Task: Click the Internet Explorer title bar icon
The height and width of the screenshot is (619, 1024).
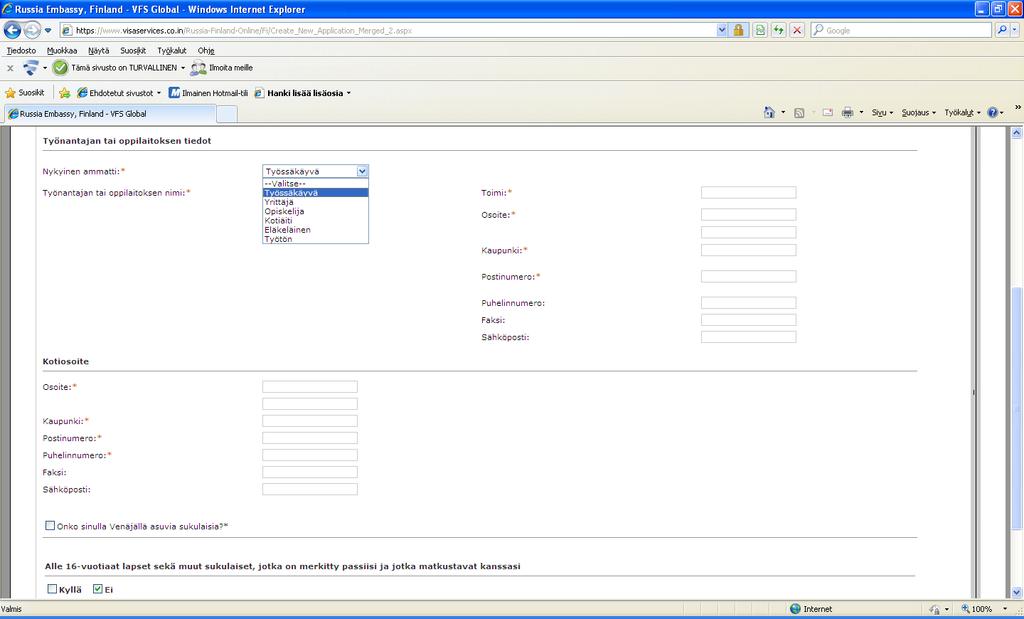Action: [7, 9]
